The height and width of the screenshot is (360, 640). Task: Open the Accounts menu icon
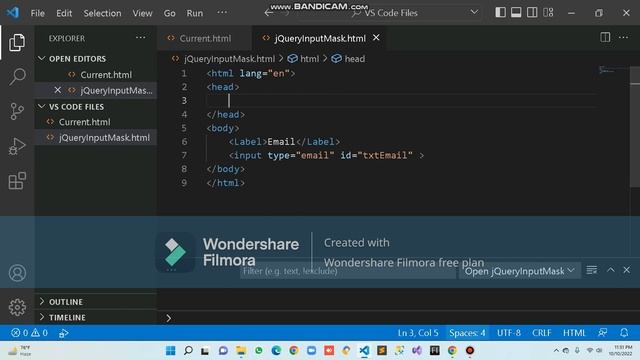(17, 273)
